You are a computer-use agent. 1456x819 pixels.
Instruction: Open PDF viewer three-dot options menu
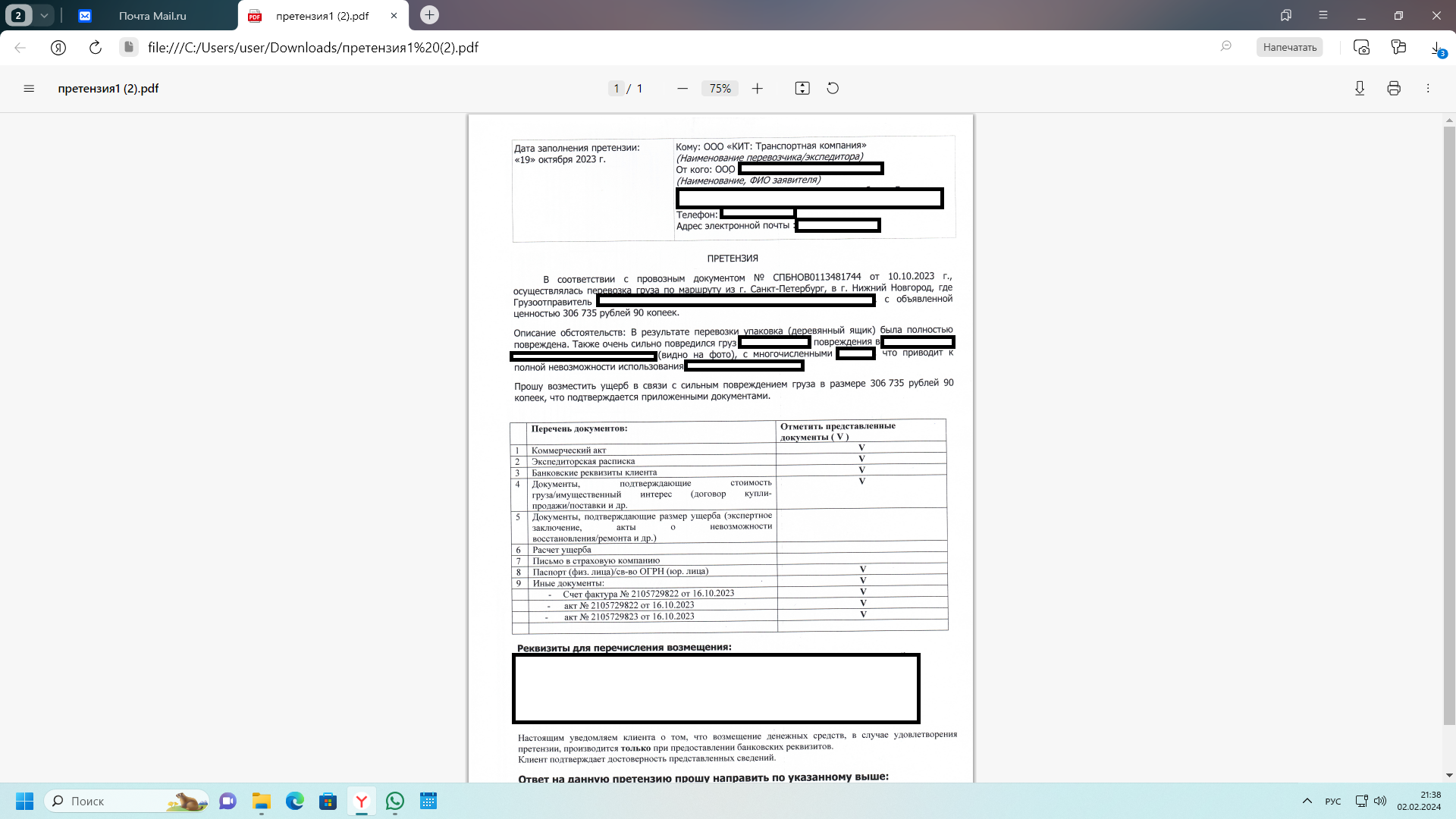[1428, 89]
